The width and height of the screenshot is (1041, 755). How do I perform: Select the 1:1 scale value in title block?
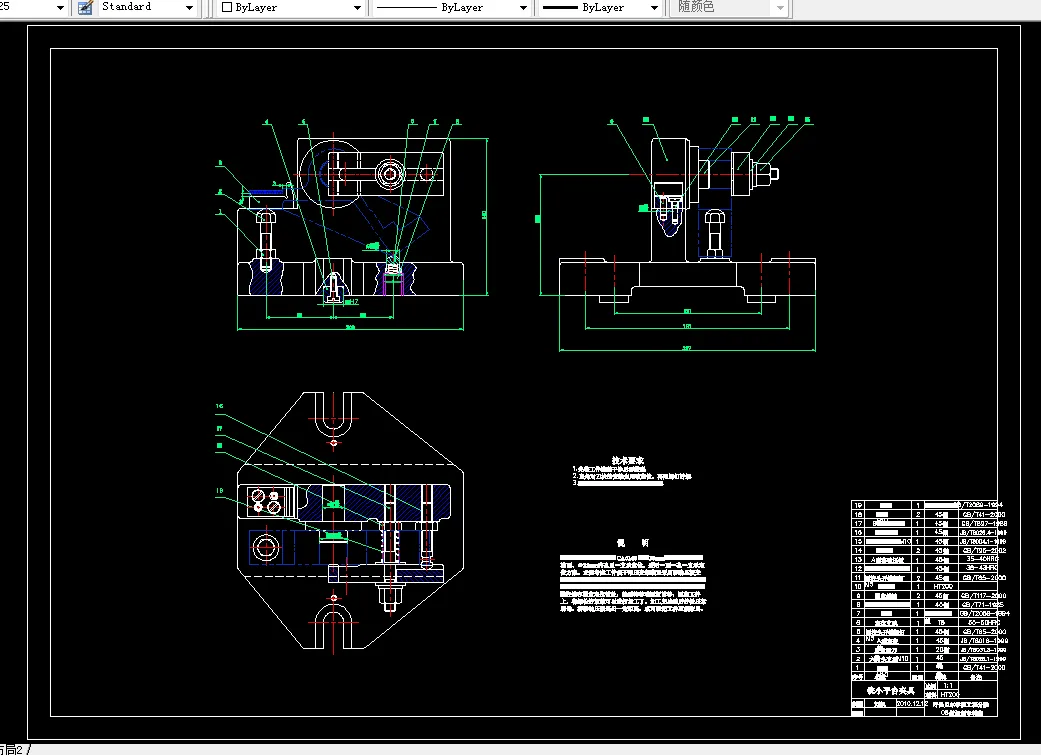click(x=948, y=685)
